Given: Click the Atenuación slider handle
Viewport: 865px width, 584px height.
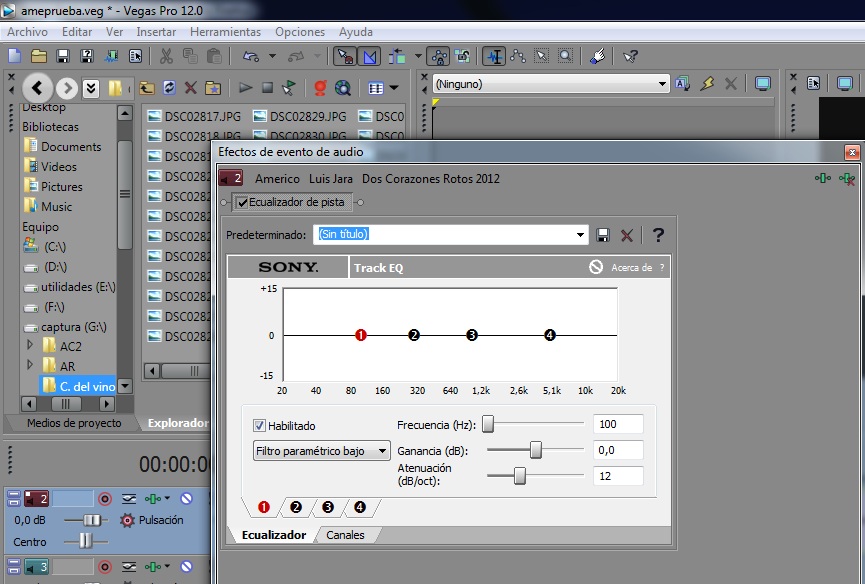Looking at the screenshot, I should coord(520,475).
